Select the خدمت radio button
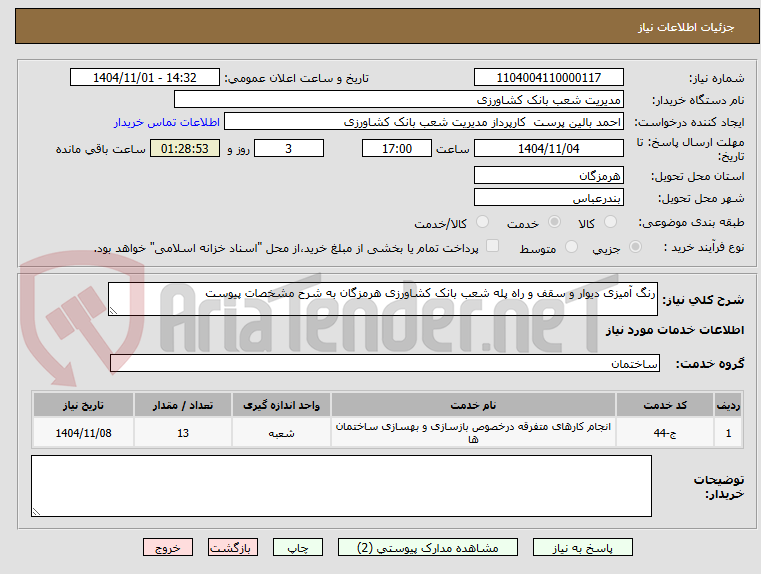Screen dimensions: 761x574 554,222
